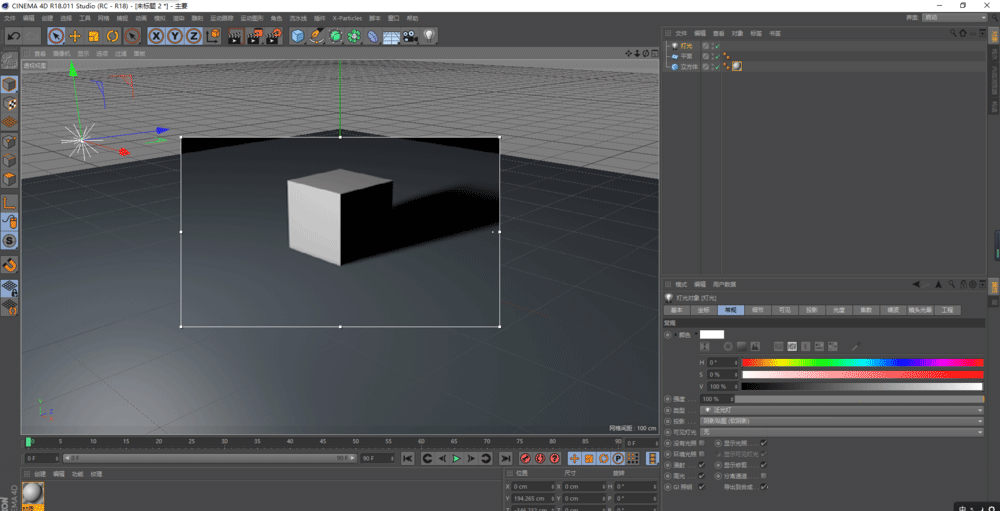Image resolution: width=1000 pixels, height=511 pixels.
Task: Open render settings gear clapperboard icon
Action: pyautogui.click(x=274, y=36)
